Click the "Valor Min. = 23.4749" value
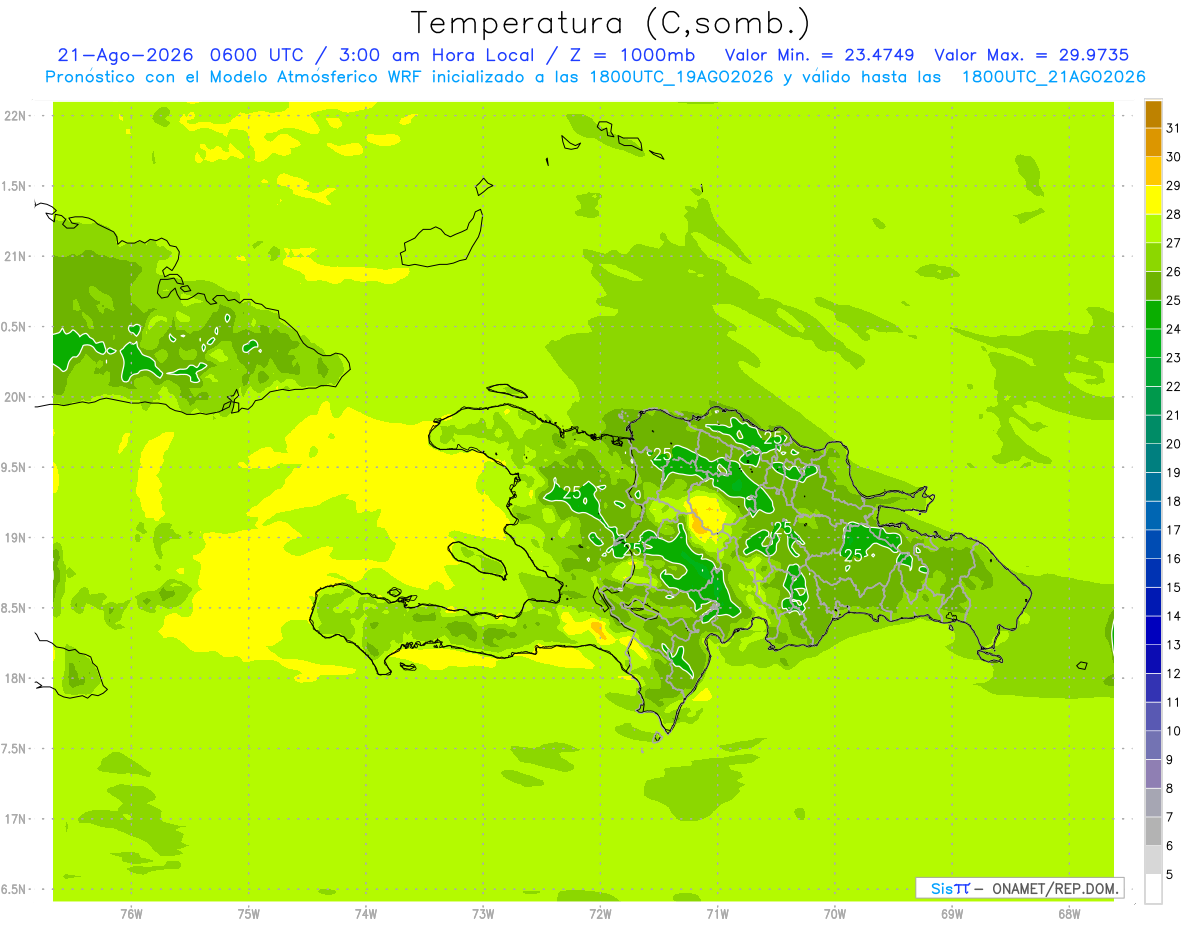Image resolution: width=1200 pixels, height=927 pixels. tap(819, 55)
